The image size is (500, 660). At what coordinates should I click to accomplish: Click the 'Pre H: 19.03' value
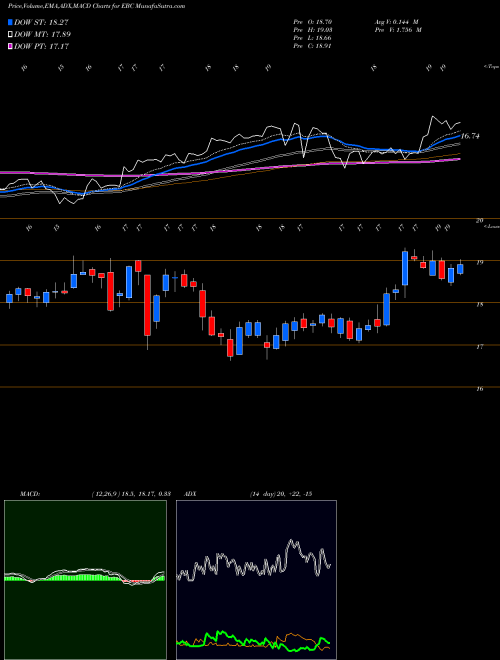pos(313,30)
